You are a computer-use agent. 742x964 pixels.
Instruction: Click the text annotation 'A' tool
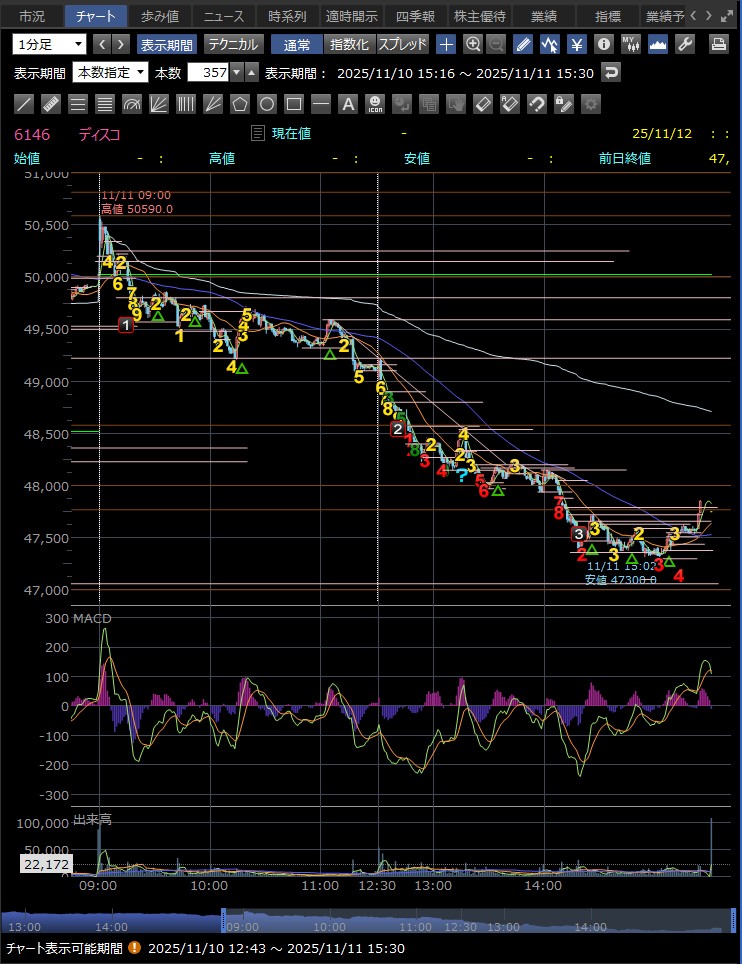click(348, 104)
